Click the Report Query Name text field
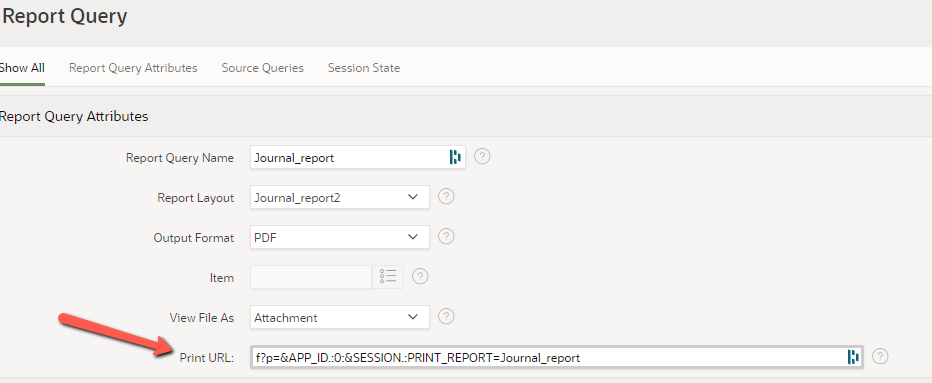Screen dimensions: 932x383 pos(358,158)
